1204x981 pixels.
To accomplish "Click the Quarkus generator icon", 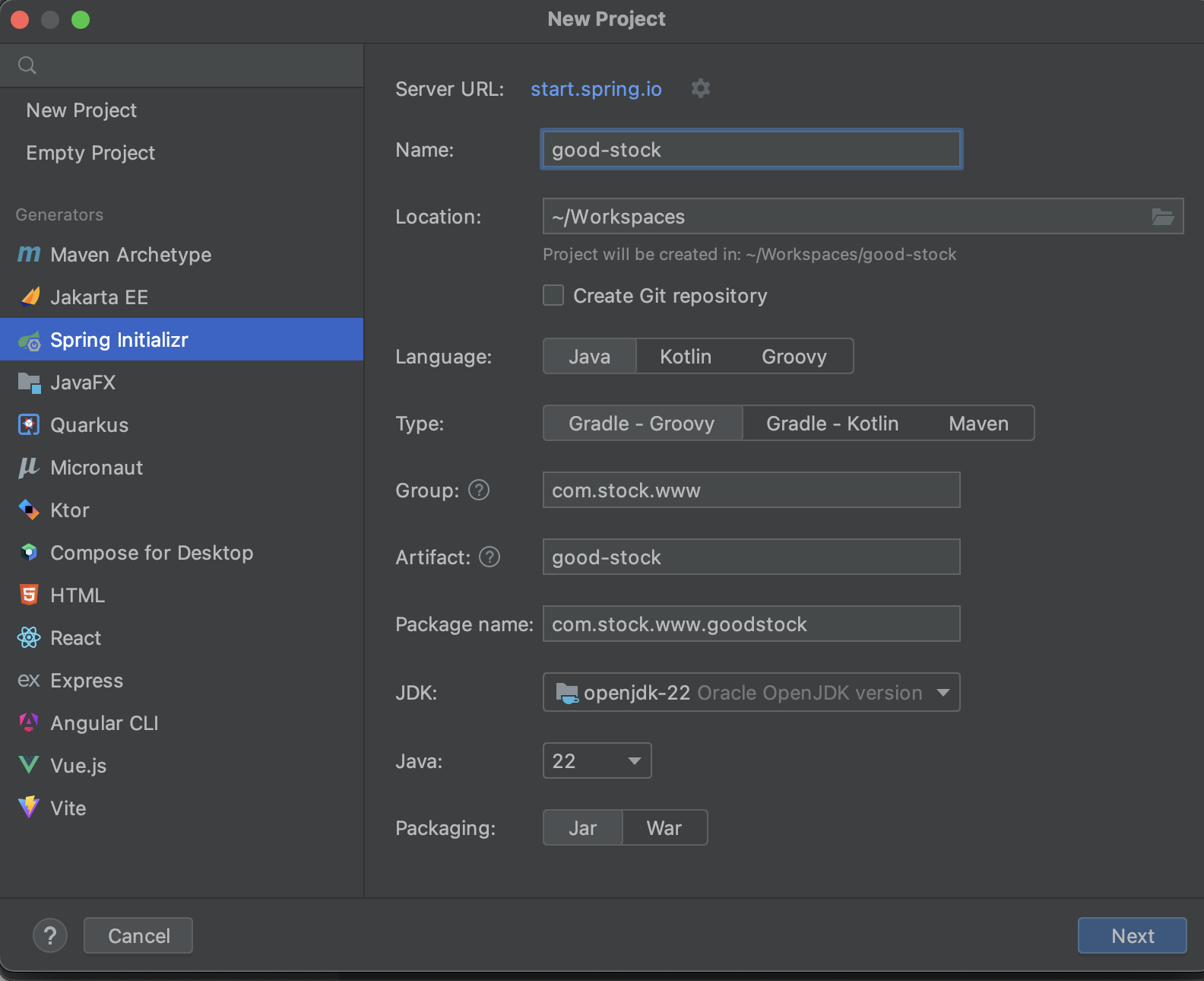I will pos(29,424).
